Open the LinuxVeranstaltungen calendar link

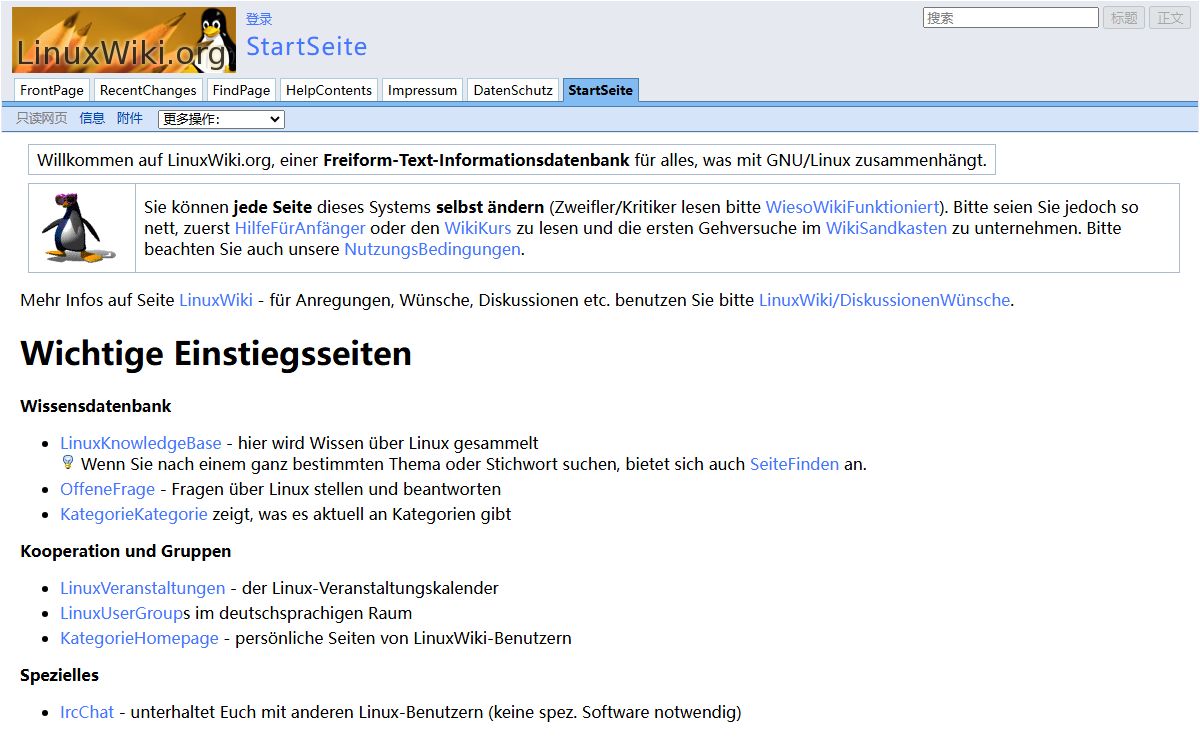pyautogui.click(x=142, y=588)
